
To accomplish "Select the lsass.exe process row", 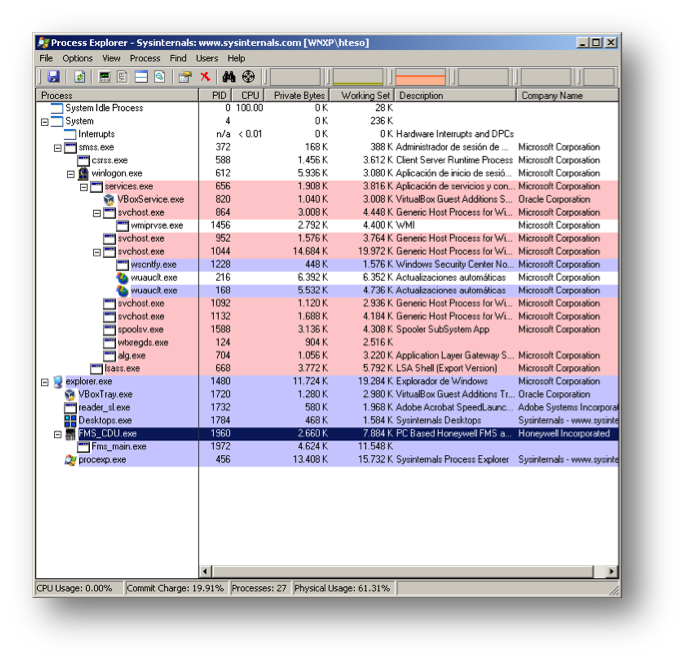I will tap(327, 369).
